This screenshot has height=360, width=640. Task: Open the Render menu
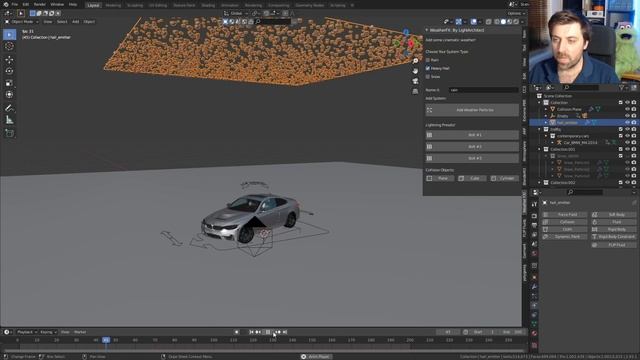pyautogui.click(x=40, y=4)
